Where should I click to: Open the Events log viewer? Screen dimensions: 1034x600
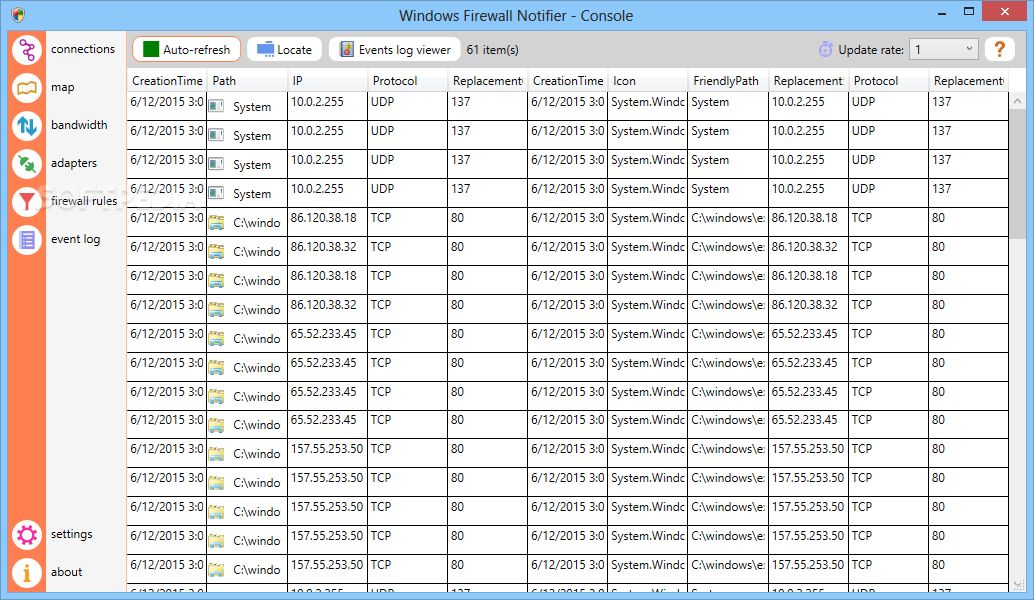click(394, 49)
